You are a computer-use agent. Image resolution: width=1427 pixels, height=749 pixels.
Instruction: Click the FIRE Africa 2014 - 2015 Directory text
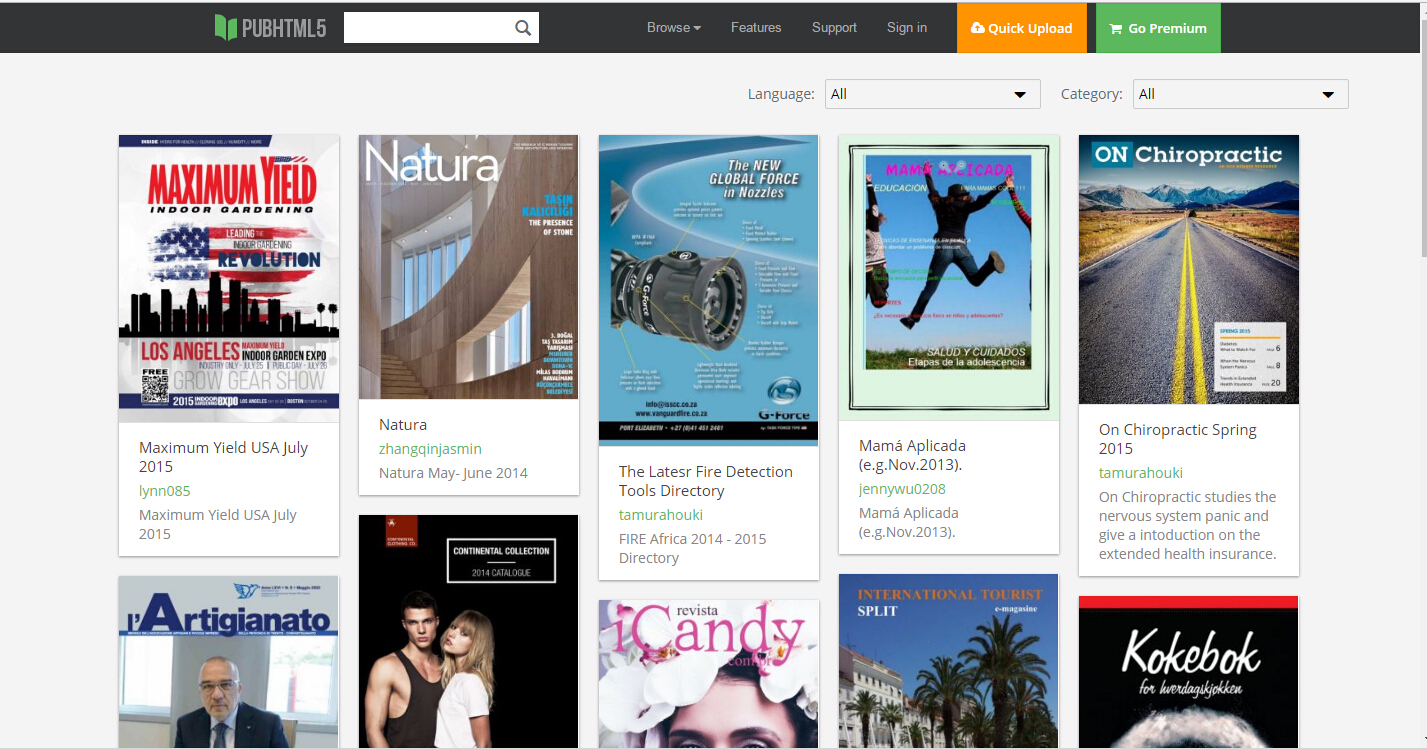[x=693, y=548]
